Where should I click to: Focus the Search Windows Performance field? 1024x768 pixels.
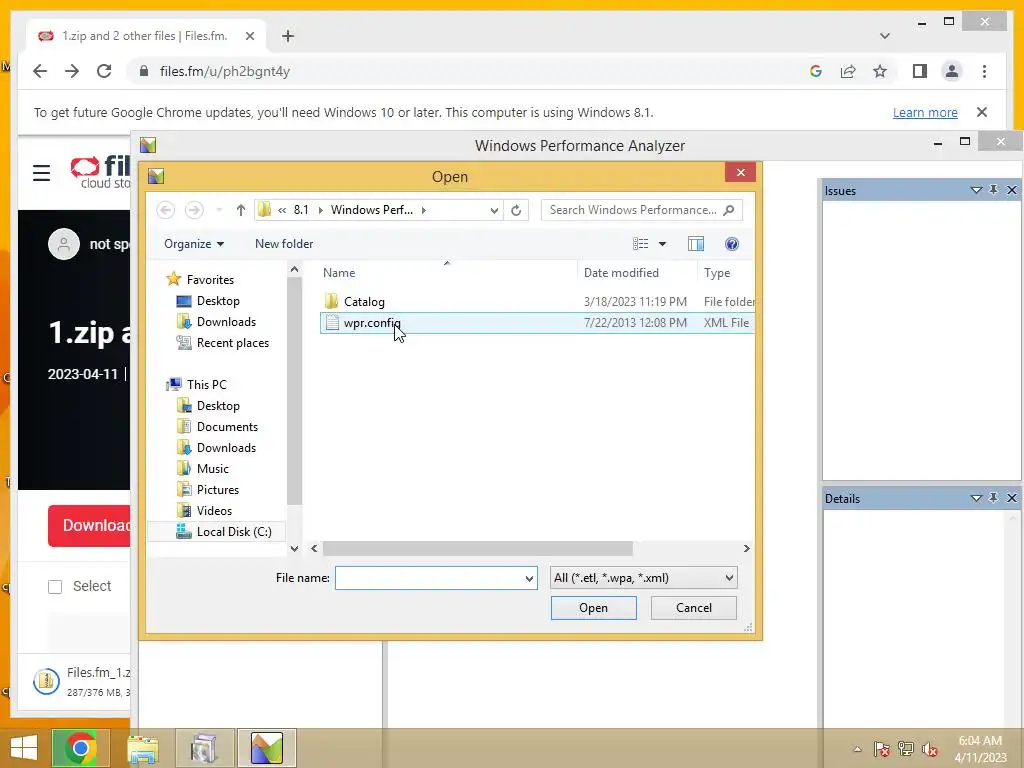click(x=632, y=210)
